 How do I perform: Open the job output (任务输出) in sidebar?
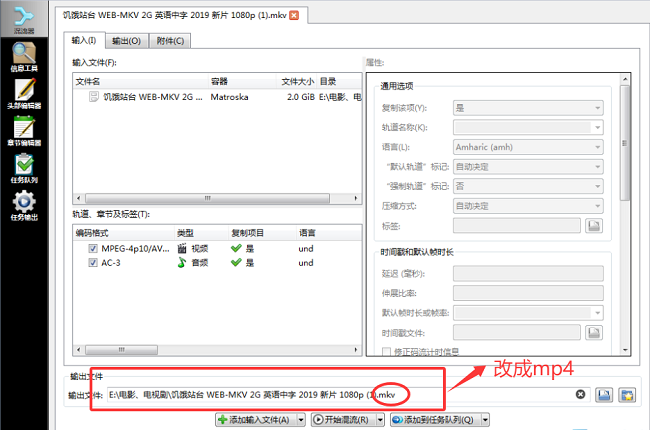point(24,206)
